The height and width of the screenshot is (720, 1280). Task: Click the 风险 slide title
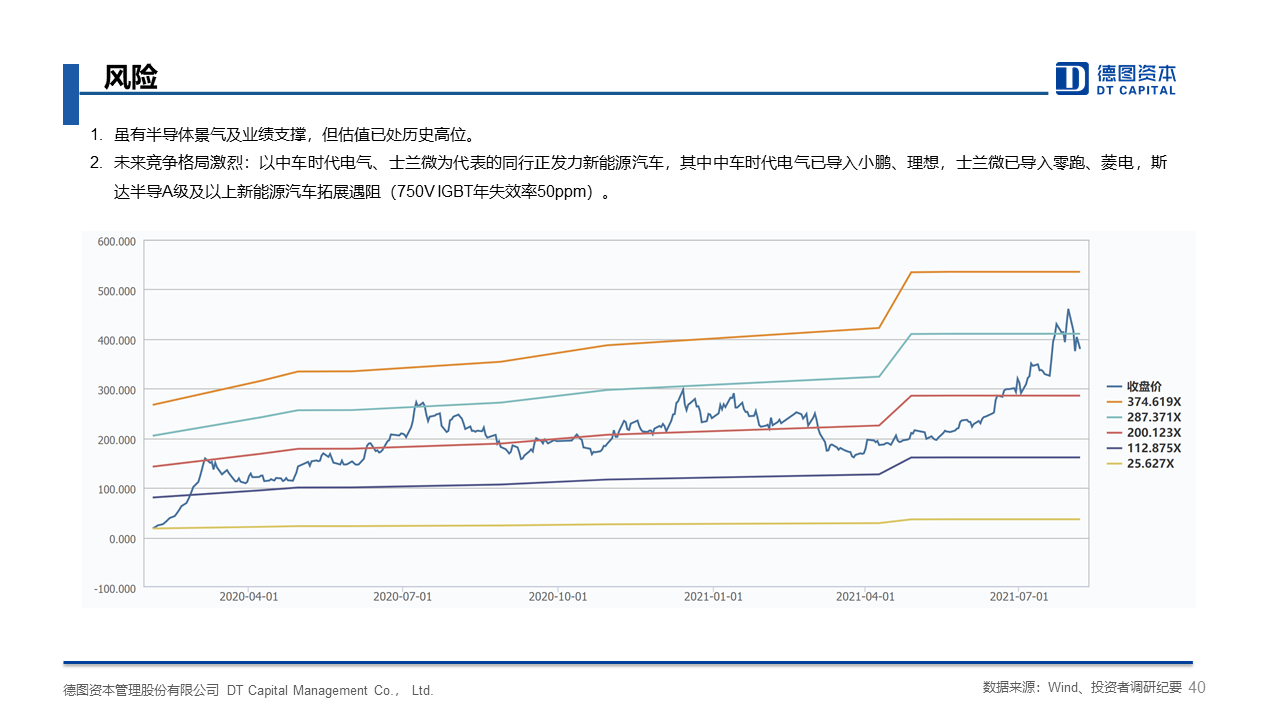pyautogui.click(x=131, y=78)
